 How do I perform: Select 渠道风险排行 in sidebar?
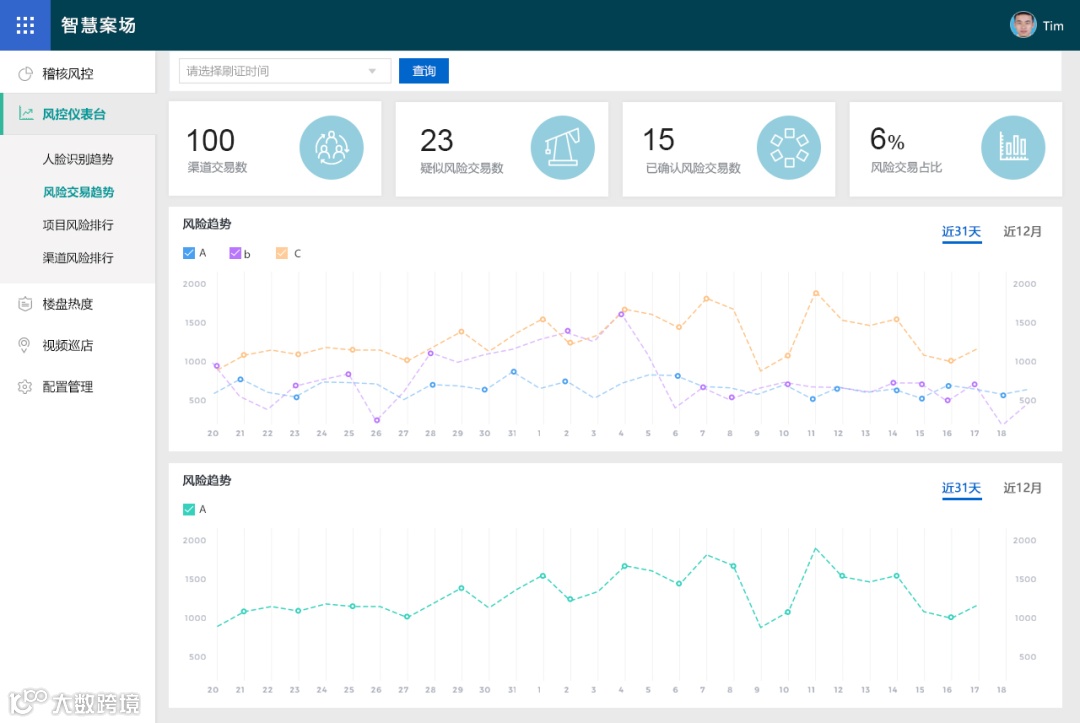point(78,258)
